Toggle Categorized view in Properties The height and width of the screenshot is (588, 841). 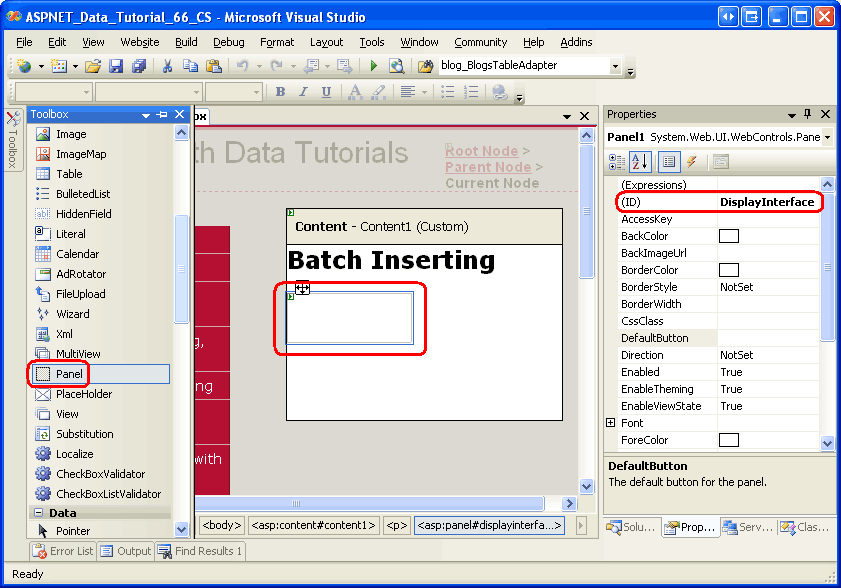coord(617,161)
